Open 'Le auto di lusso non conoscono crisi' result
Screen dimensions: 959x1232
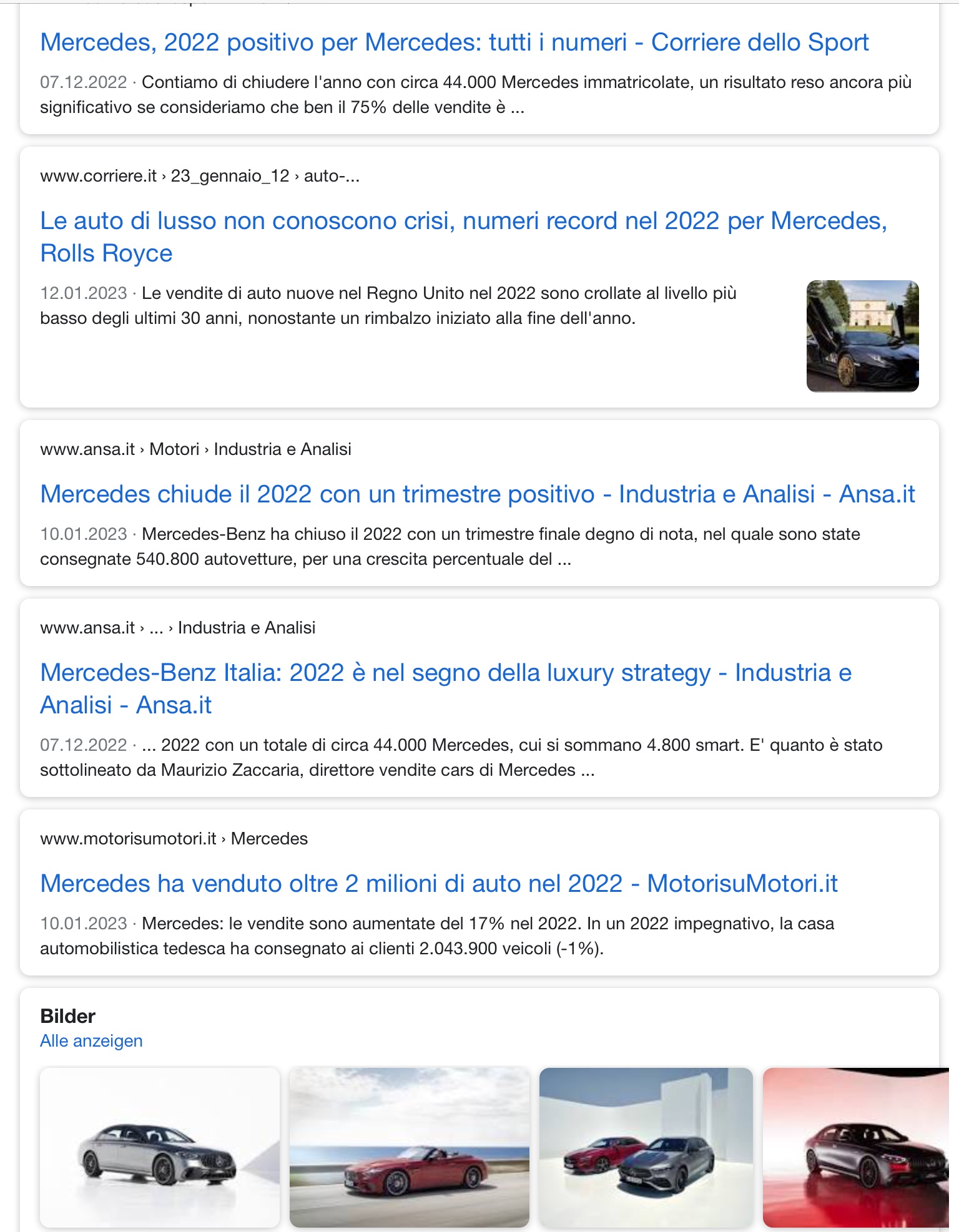point(463,237)
